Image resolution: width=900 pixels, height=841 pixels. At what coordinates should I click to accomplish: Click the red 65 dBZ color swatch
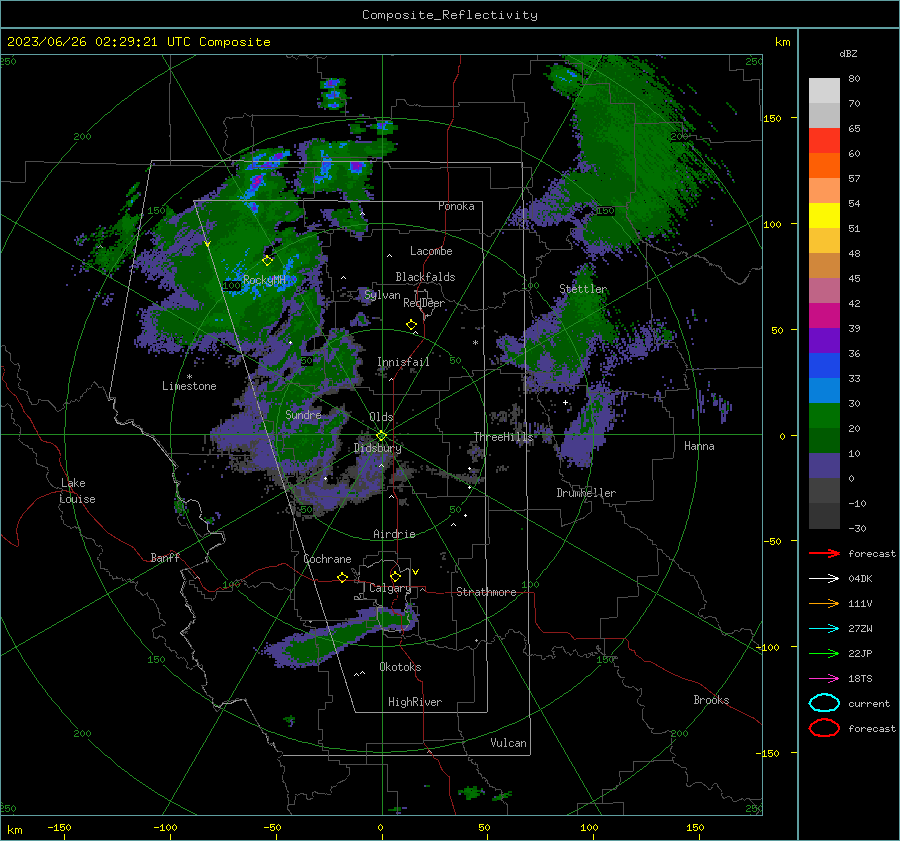(824, 140)
